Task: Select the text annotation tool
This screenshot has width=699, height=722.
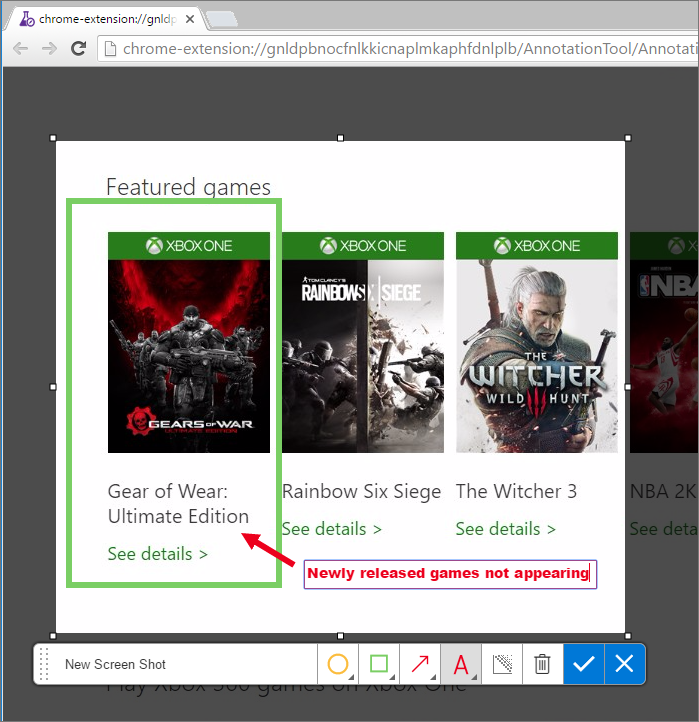Action: point(461,664)
